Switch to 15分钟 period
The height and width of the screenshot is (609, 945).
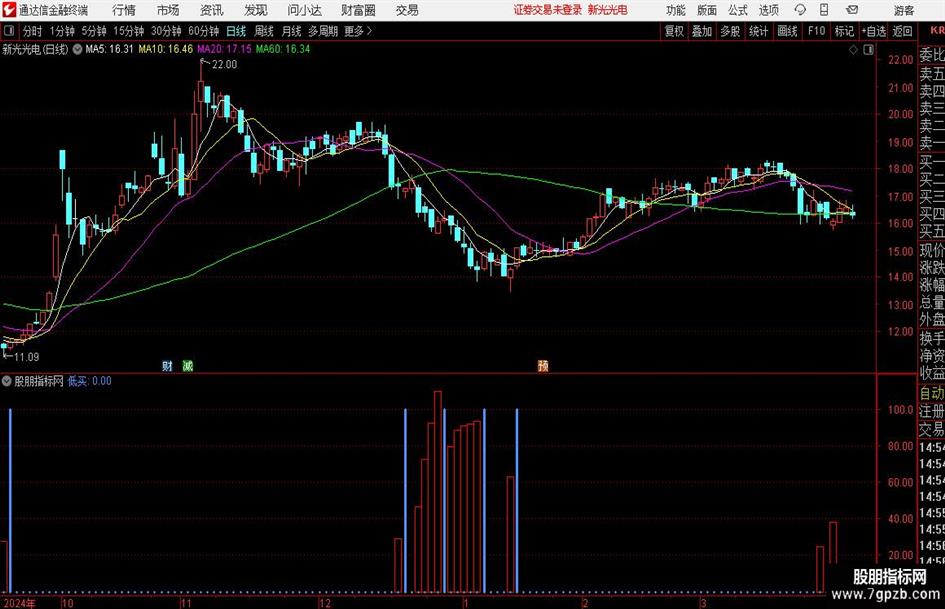click(x=128, y=31)
